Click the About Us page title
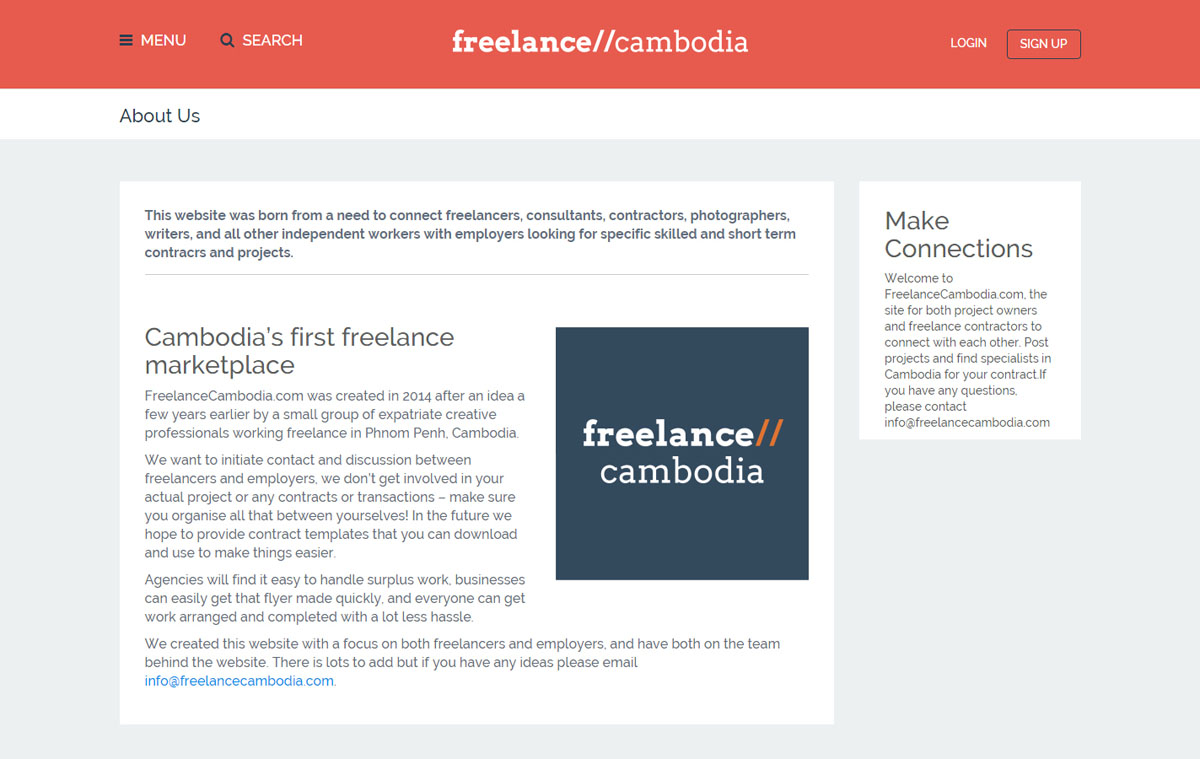The height and width of the screenshot is (759, 1200). click(160, 116)
